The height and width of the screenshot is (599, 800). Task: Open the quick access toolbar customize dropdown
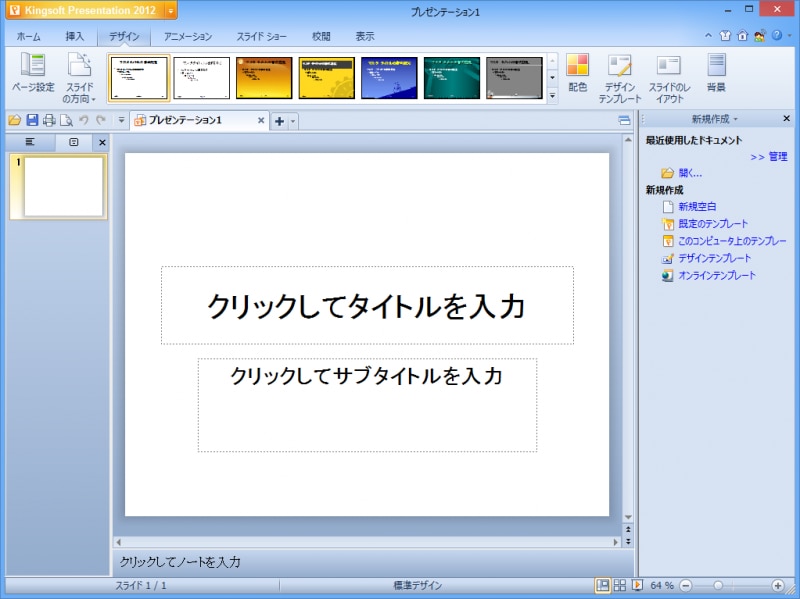pos(120,120)
